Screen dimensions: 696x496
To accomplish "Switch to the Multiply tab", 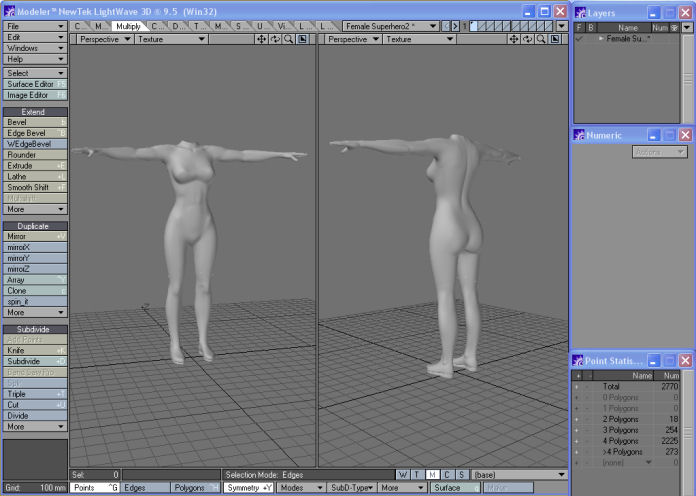I will 128,26.
